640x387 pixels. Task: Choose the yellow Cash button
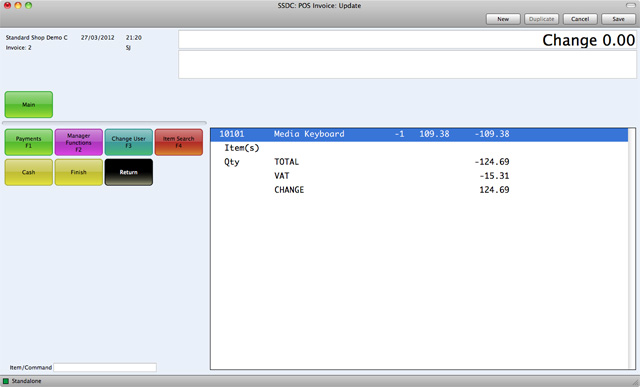tap(29, 172)
